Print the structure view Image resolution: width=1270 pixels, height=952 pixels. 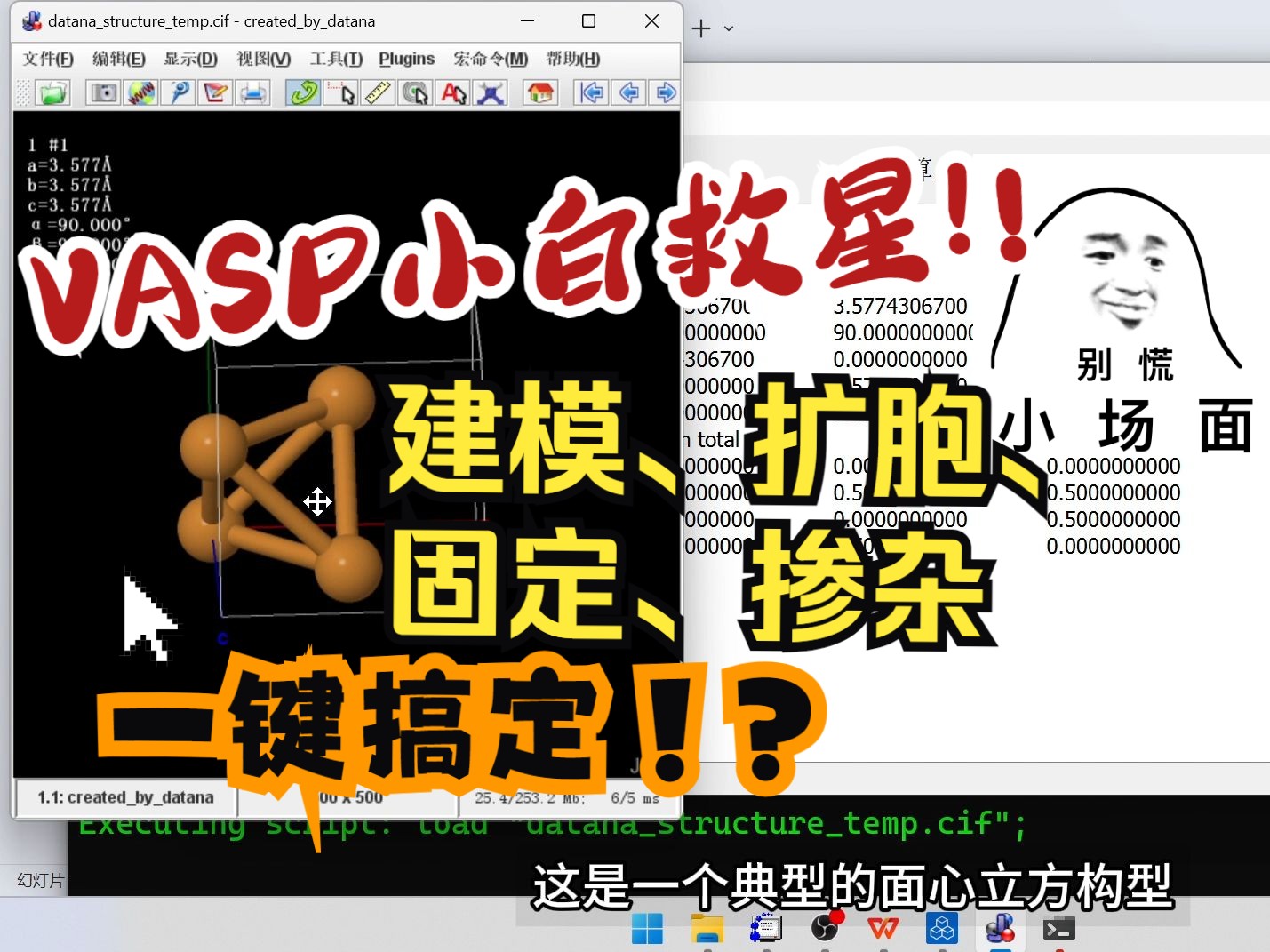click(x=252, y=92)
